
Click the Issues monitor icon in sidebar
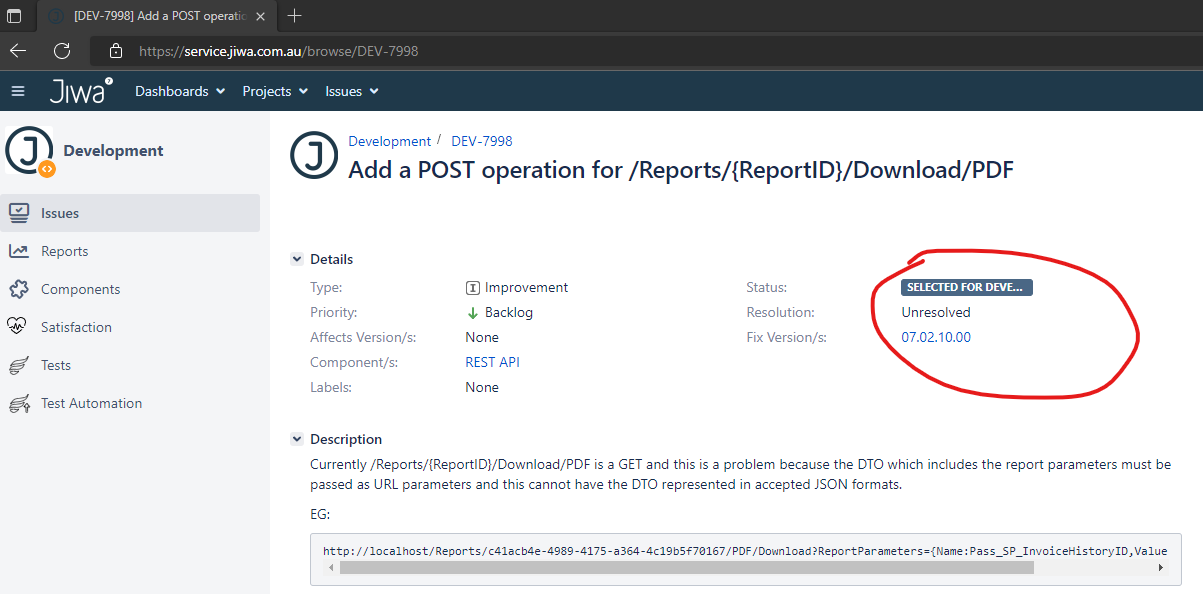pos(18,213)
